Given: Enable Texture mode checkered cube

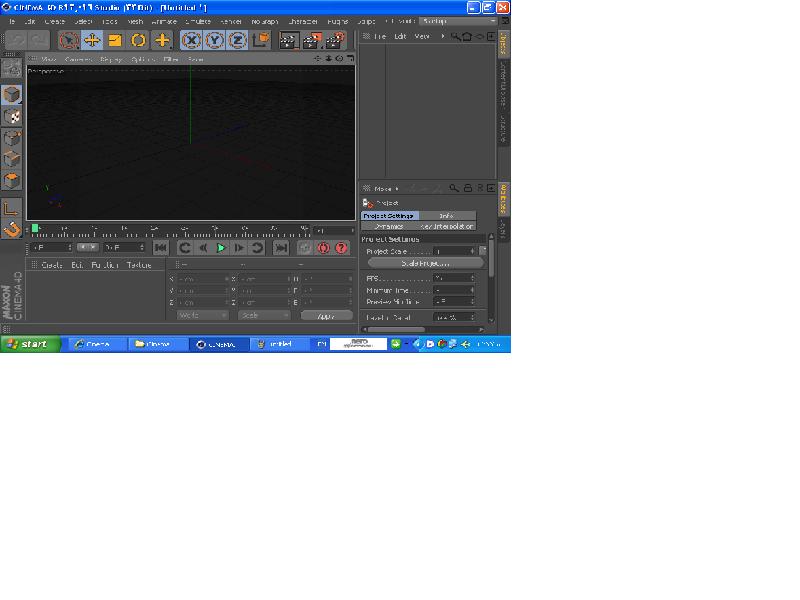Looking at the screenshot, I should click(12, 116).
